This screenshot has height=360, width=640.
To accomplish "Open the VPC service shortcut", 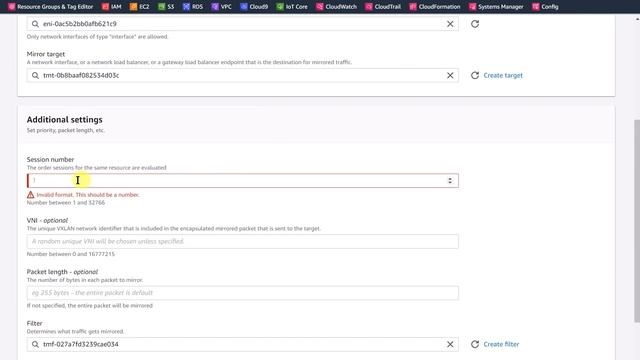I will point(221,7).
